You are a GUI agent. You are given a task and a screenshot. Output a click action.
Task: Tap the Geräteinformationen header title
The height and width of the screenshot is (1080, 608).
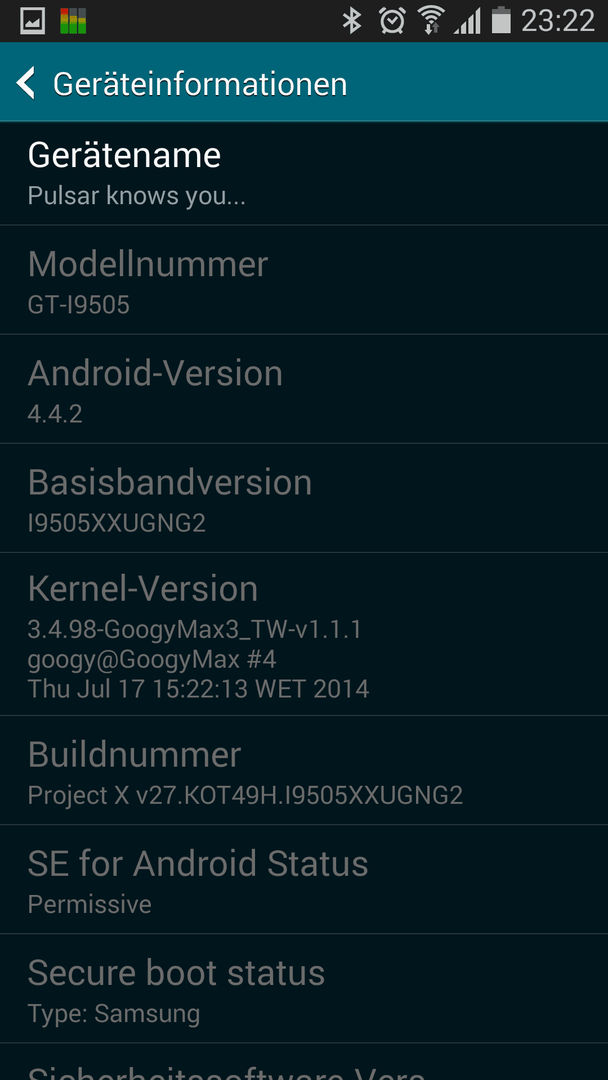[x=200, y=84]
